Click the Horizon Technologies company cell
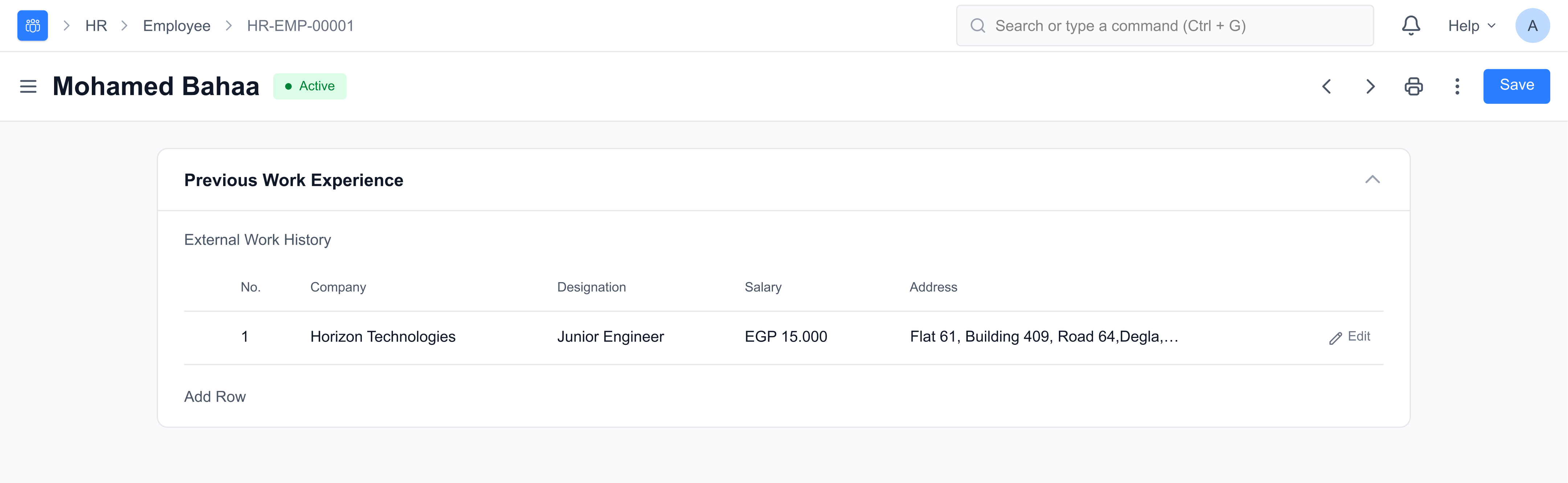This screenshot has width=1568, height=483. pyautogui.click(x=383, y=337)
